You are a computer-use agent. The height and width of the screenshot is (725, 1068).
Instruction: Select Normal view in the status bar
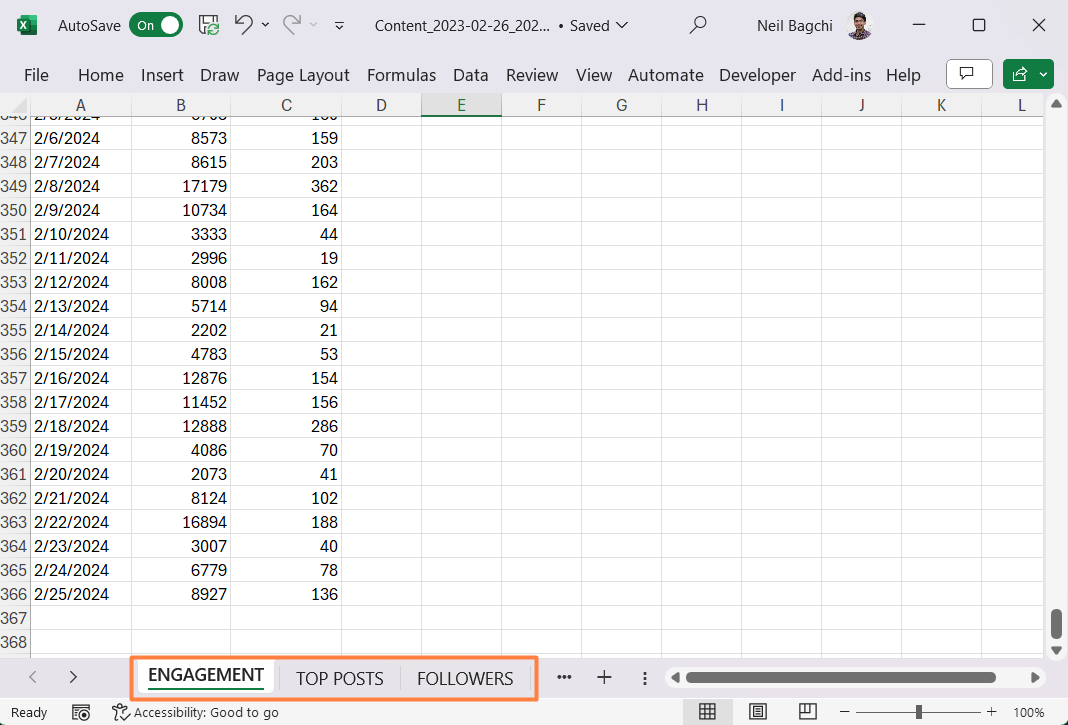(x=708, y=711)
